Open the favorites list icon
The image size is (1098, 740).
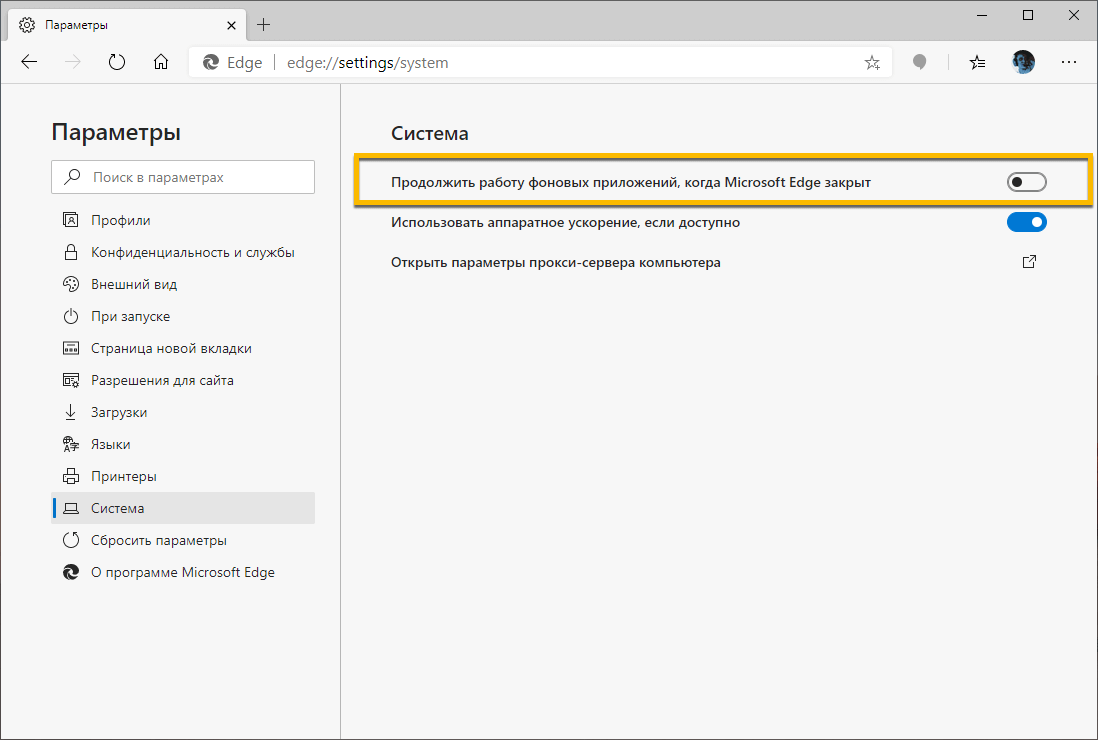977,62
